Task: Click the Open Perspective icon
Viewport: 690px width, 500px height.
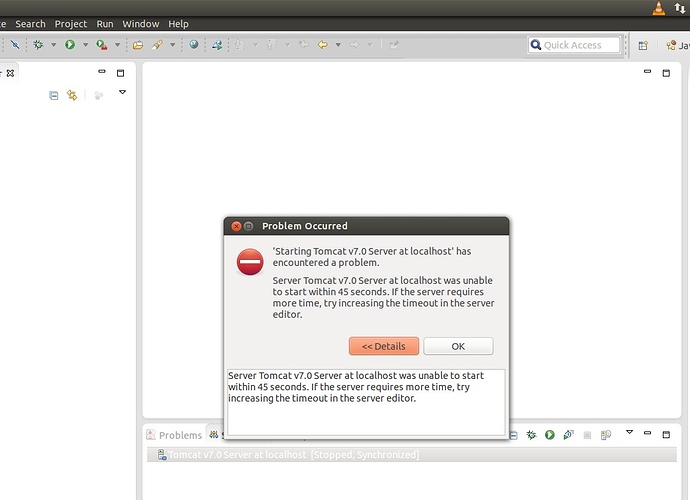Action: click(x=643, y=45)
